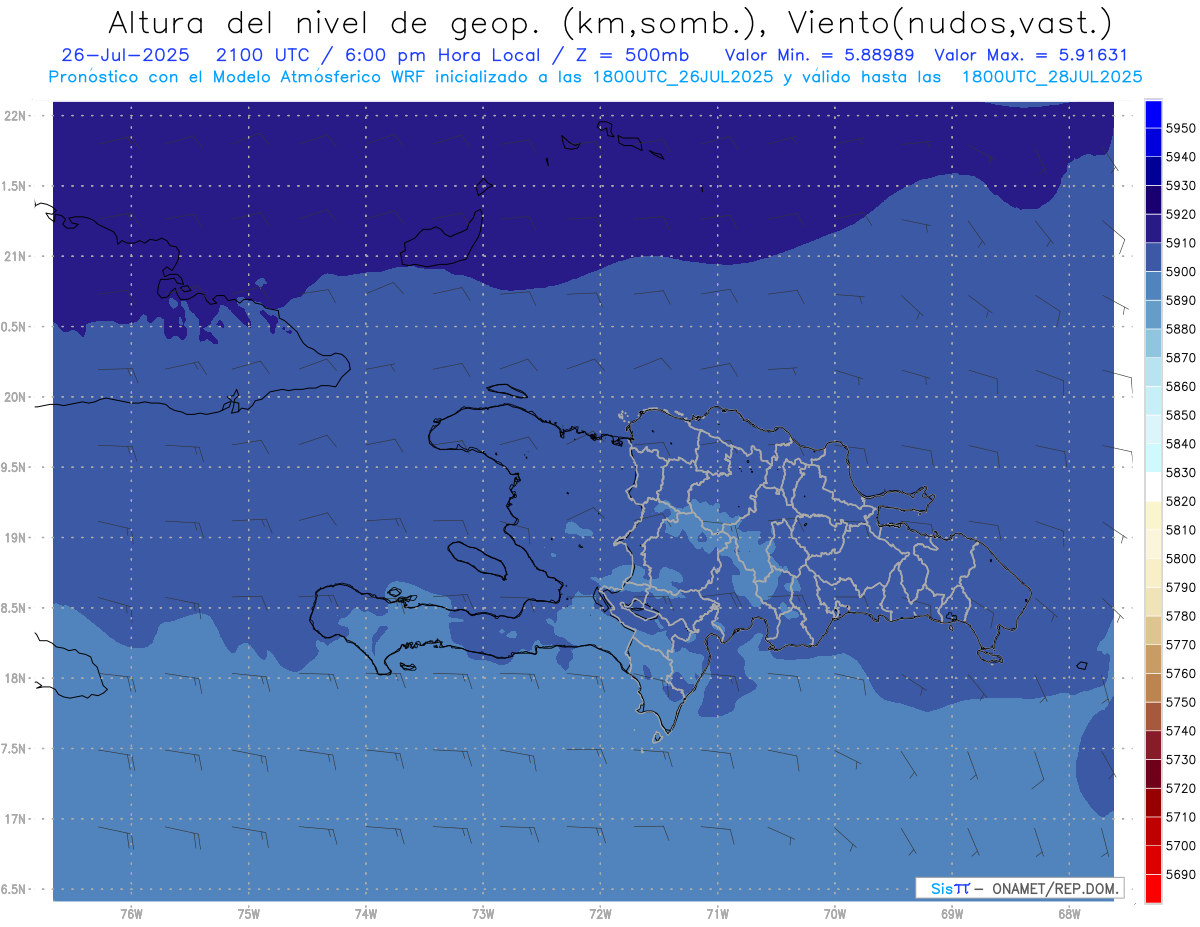
Task: Pick the bright blue swatch atop color scale
Action: 1152,113
